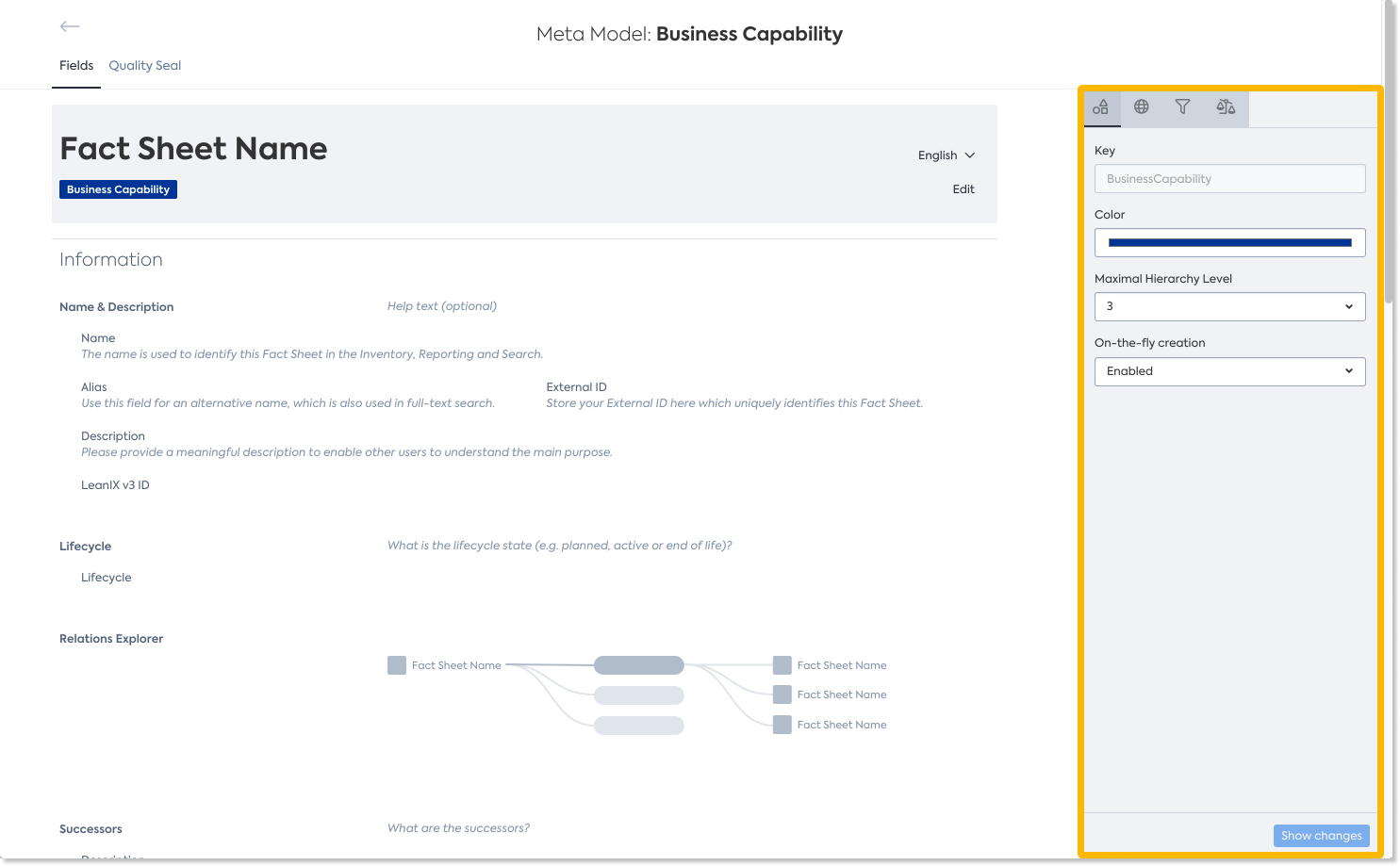The height and width of the screenshot is (866, 1400).
Task: Open the balance scale tab icon
Action: point(1226,107)
